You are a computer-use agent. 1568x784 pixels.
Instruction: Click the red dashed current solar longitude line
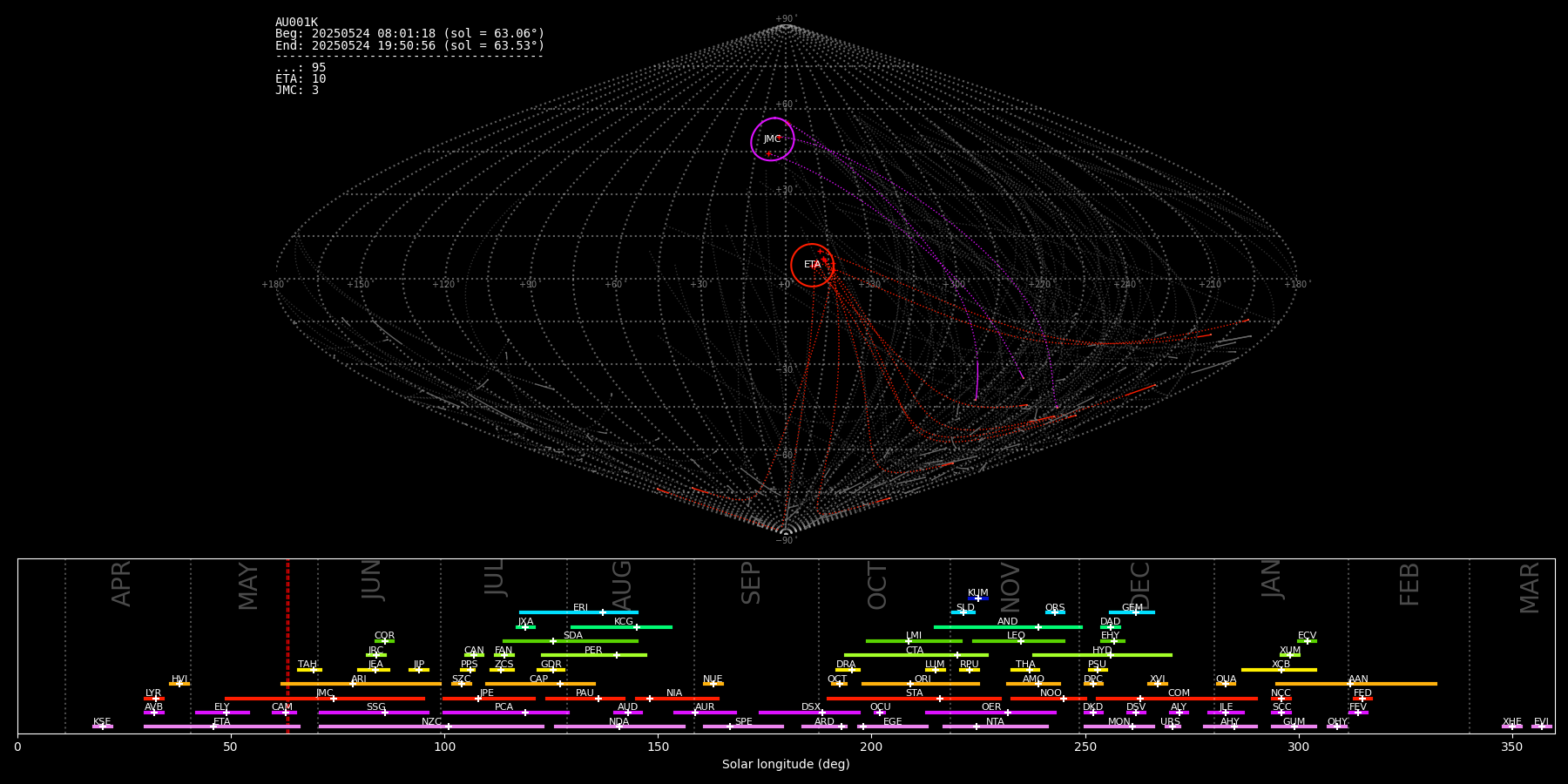tap(287, 645)
